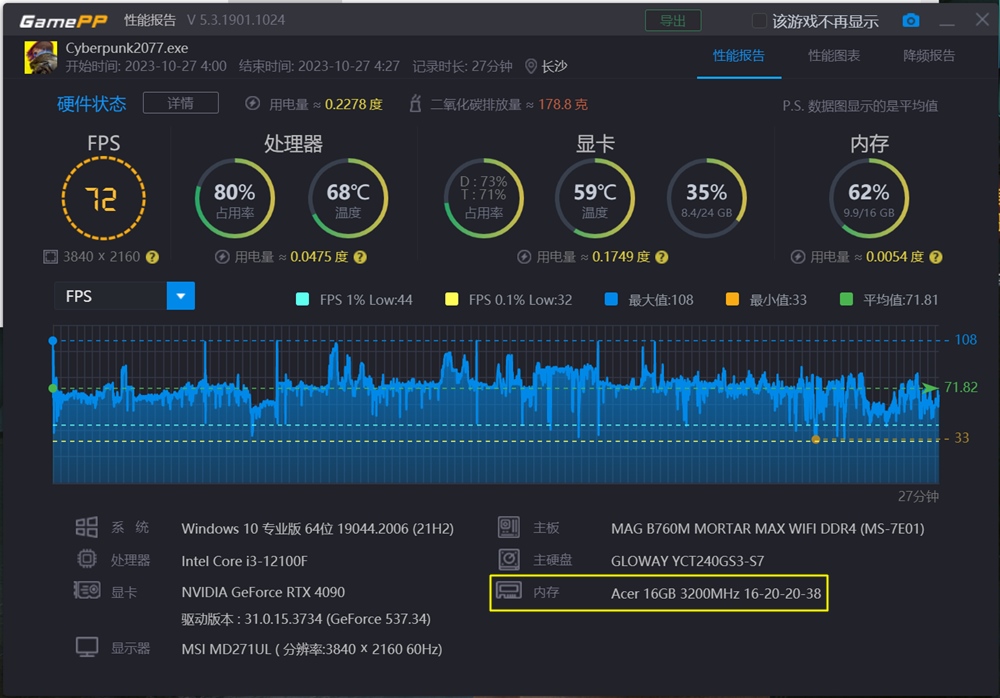Click the MSI MD271UL monitor text
Viewport: 1000px width, 698px height.
[x=311, y=649]
